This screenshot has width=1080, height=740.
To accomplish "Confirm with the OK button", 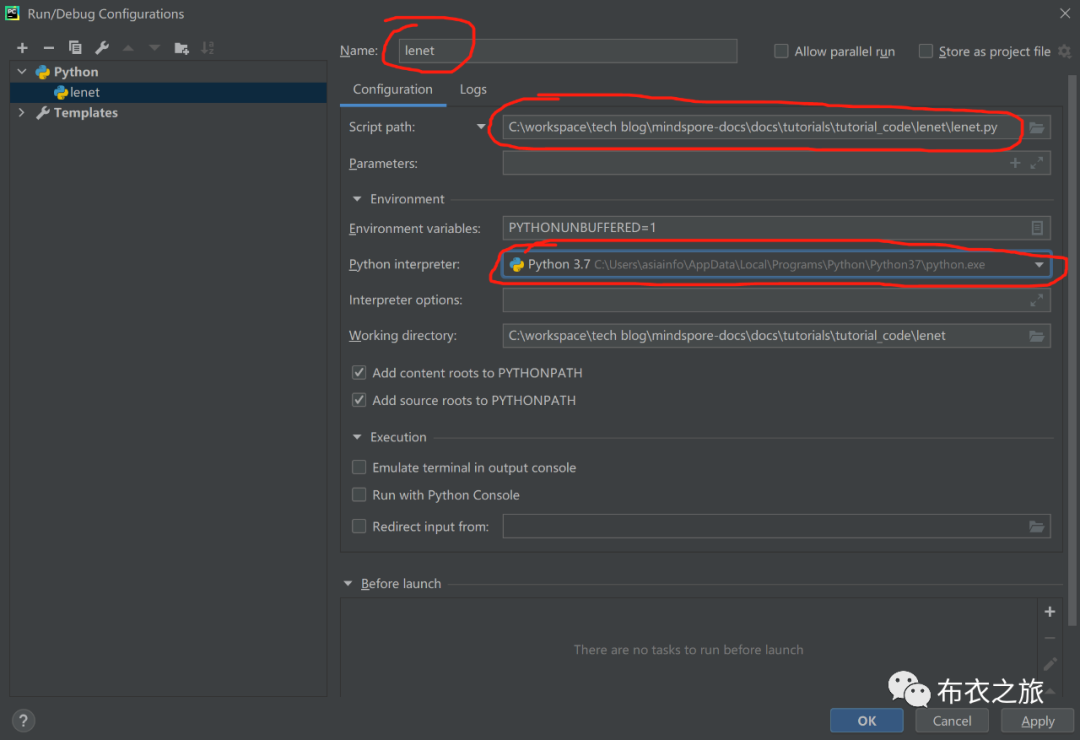I will (x=866, y=721).
